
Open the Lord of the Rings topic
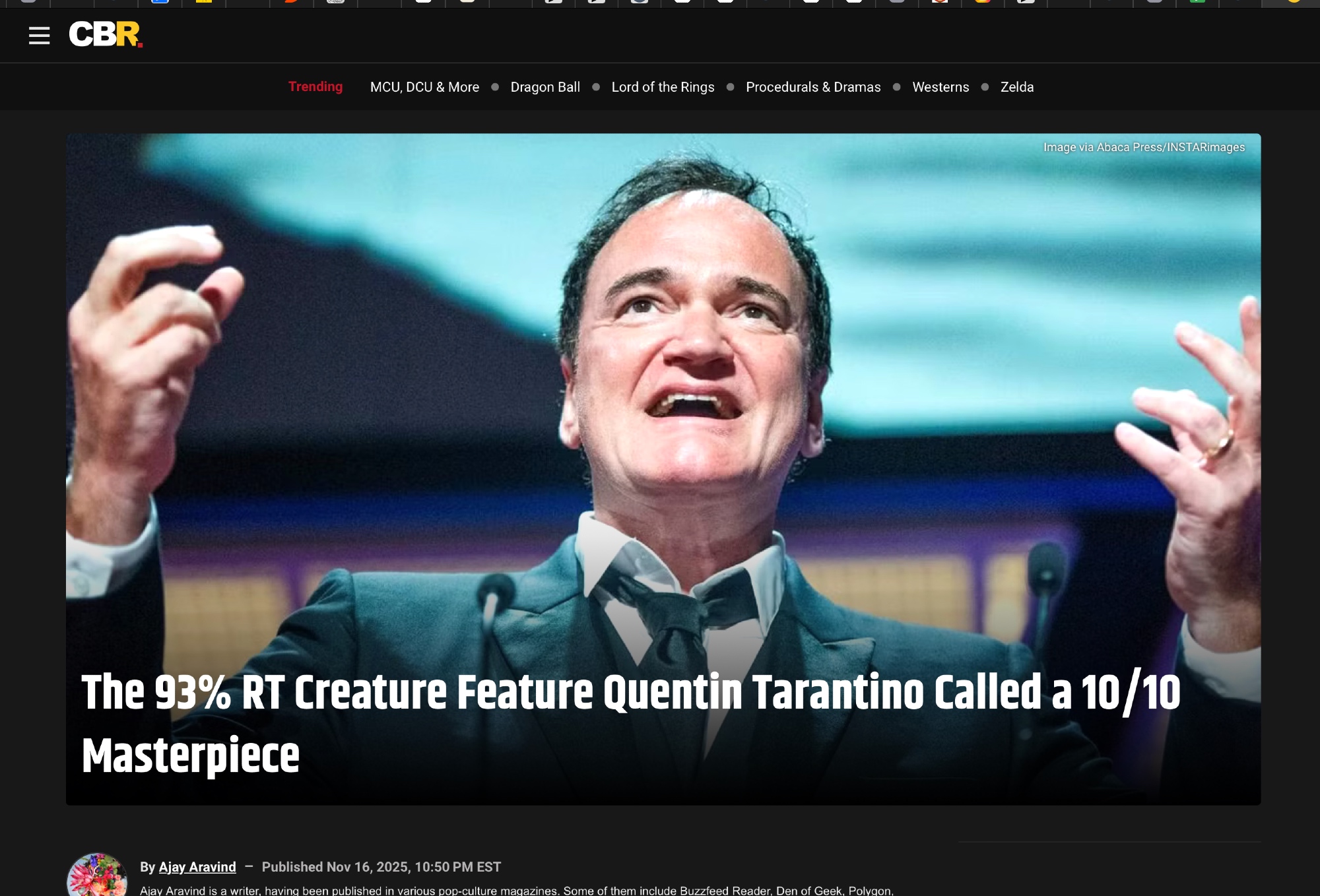(x=663, y=87)
